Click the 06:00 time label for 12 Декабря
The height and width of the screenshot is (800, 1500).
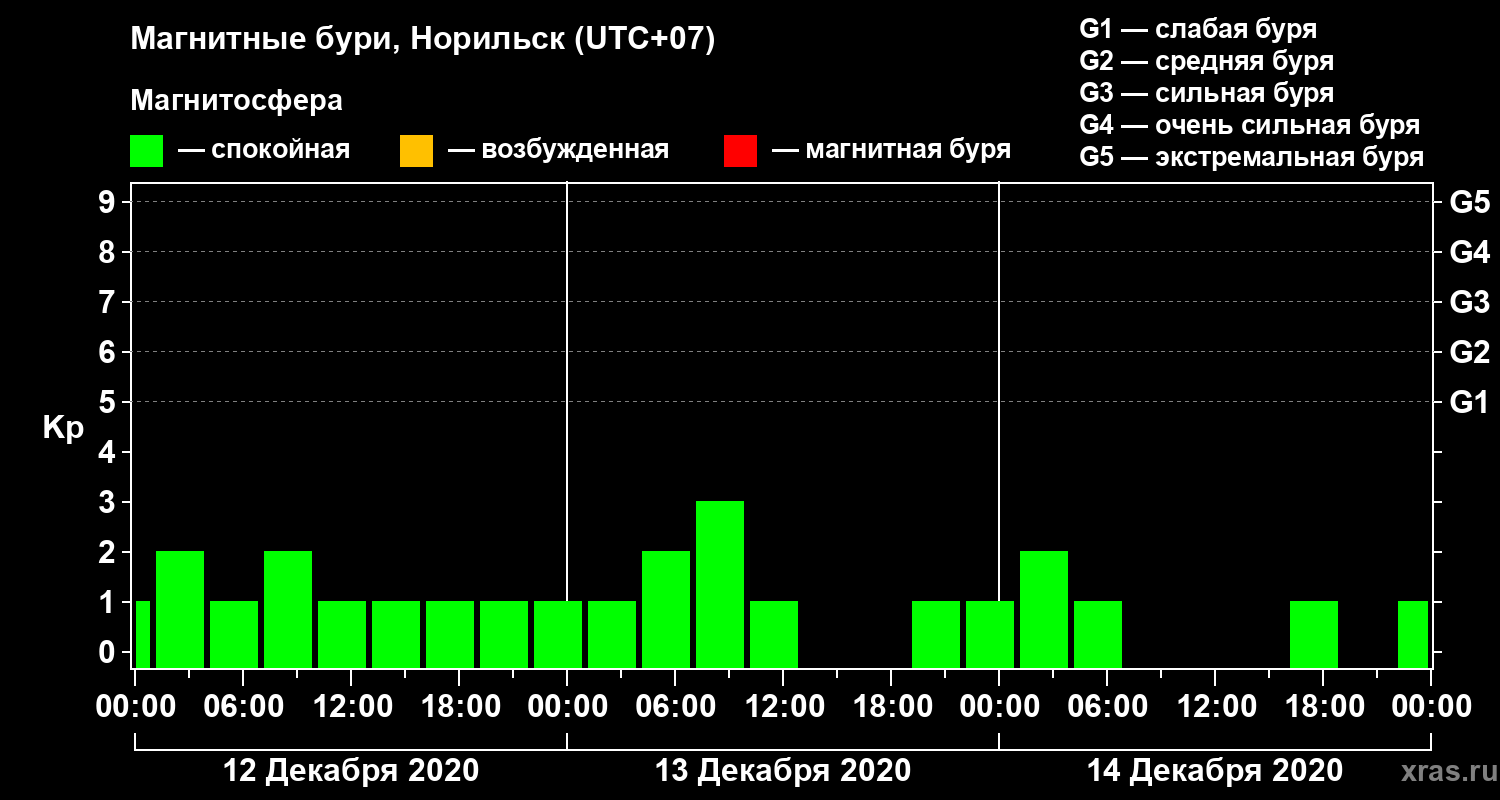click(x=243, y=706)
